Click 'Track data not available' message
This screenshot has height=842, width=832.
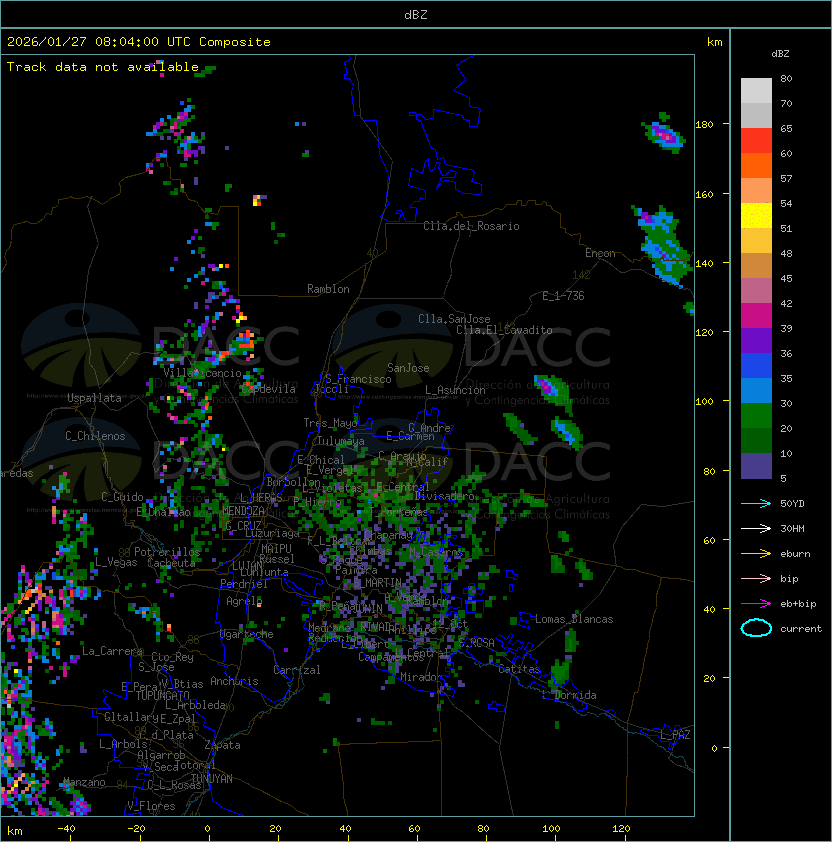[x=103, y=67]
